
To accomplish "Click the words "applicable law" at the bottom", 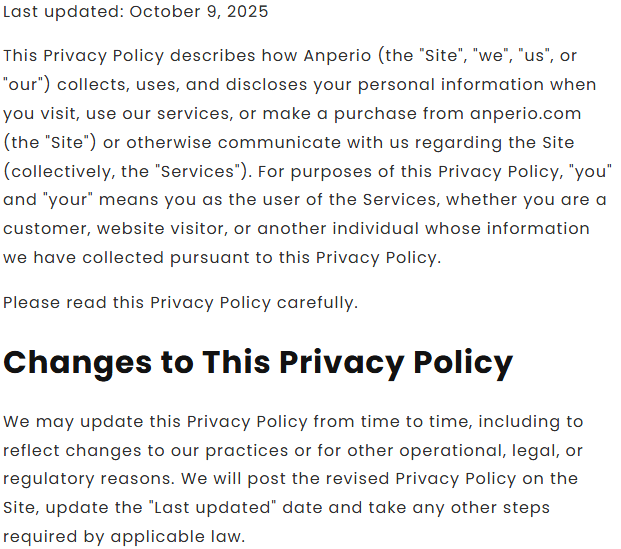I will (x=175, y=536).
